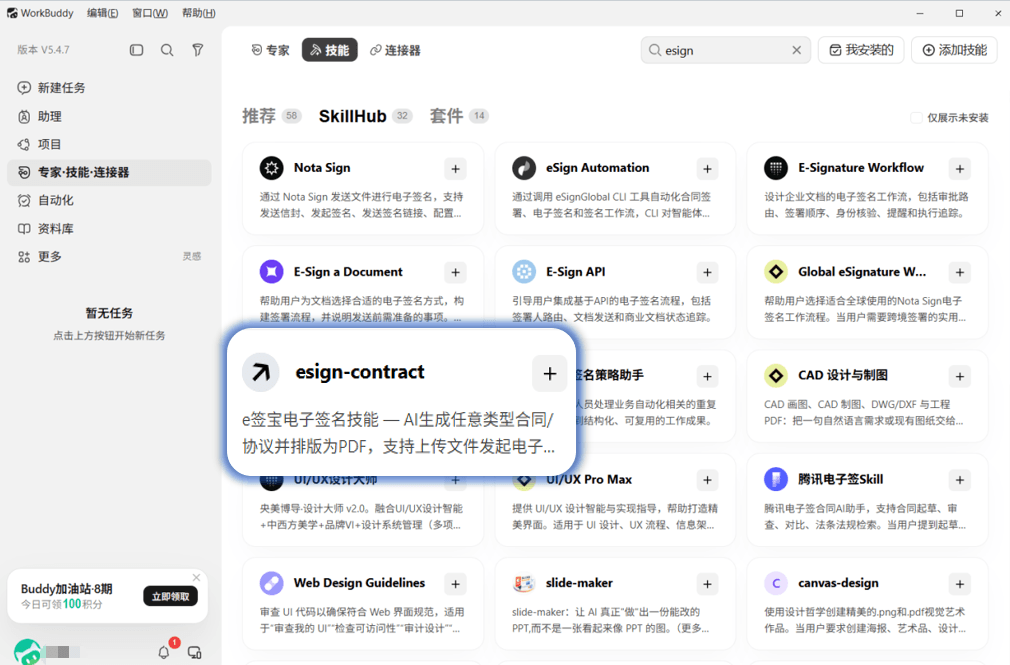Open the 窗口(W) menu

coord(150,13)
